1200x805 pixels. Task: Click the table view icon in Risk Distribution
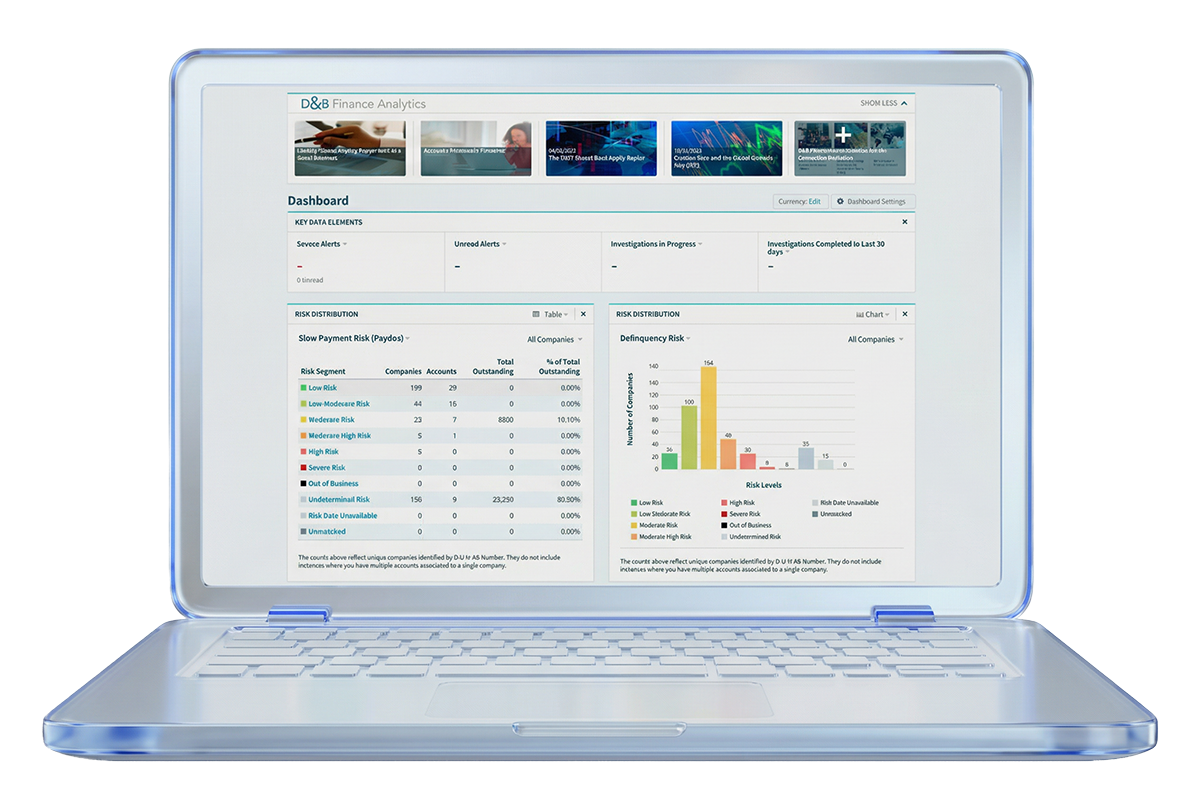point(536,314)
